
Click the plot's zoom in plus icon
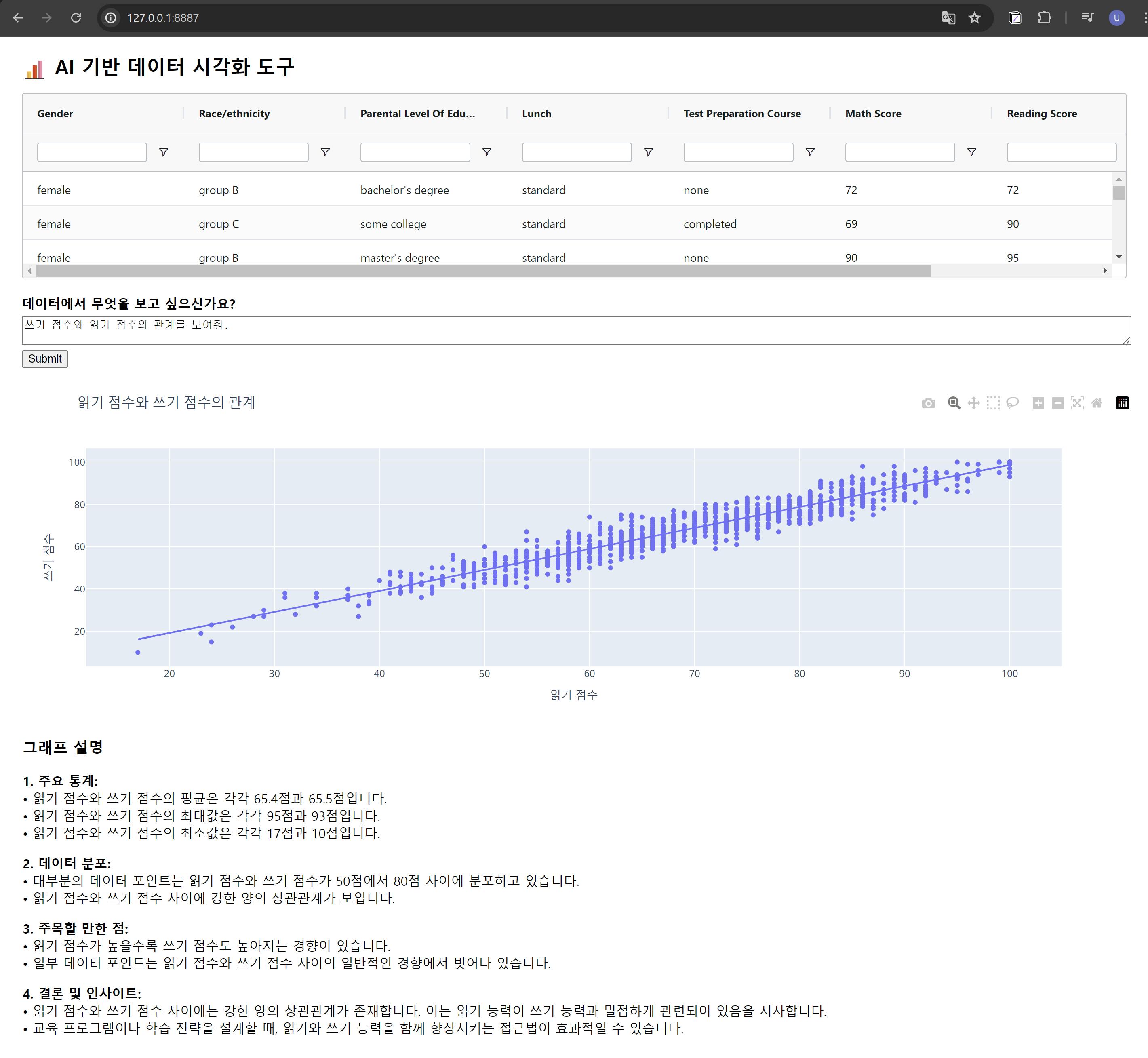(x=1038, y=403)
